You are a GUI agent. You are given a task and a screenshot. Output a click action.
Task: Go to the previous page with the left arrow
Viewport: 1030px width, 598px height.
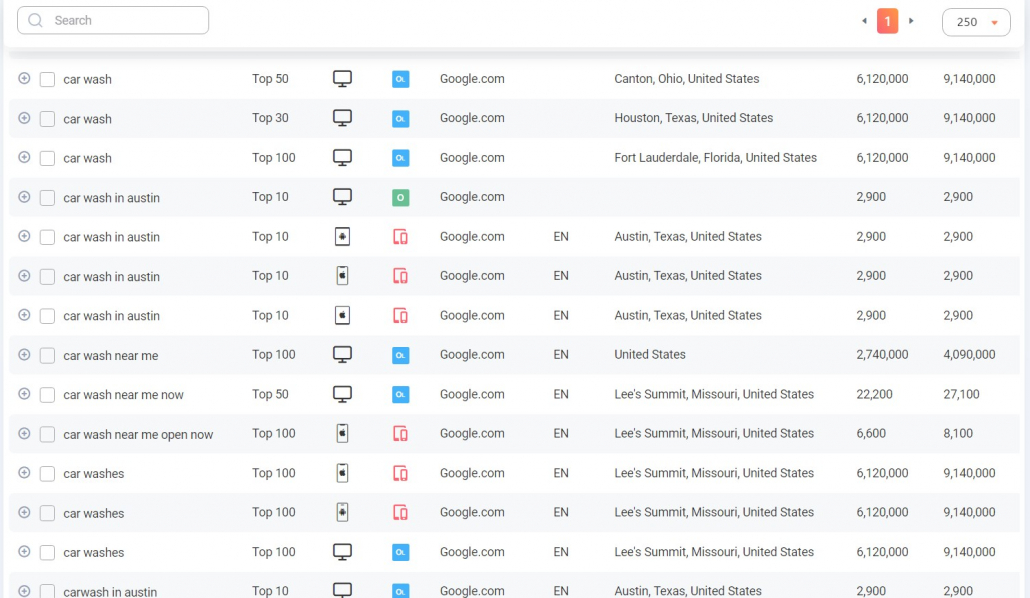click(x=864, y=21)
